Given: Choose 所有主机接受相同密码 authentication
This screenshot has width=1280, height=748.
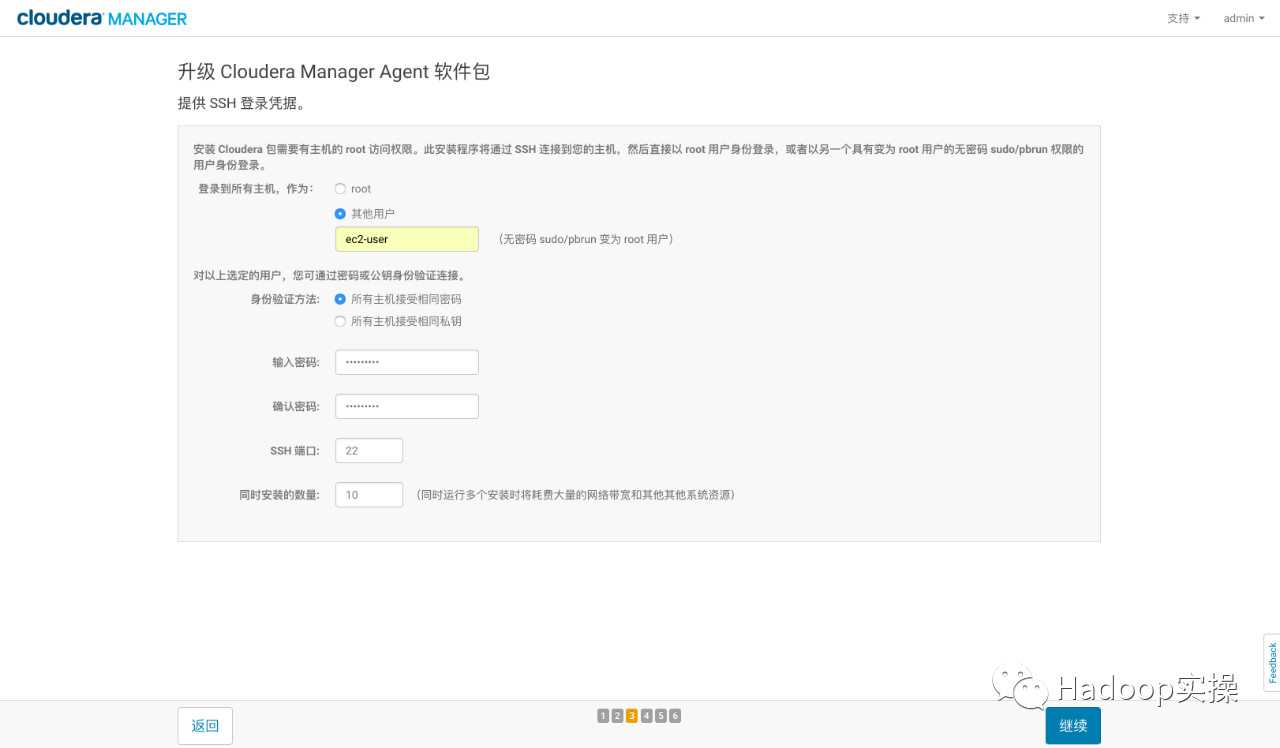Looking at the screenshot, I should coord(340,299).
